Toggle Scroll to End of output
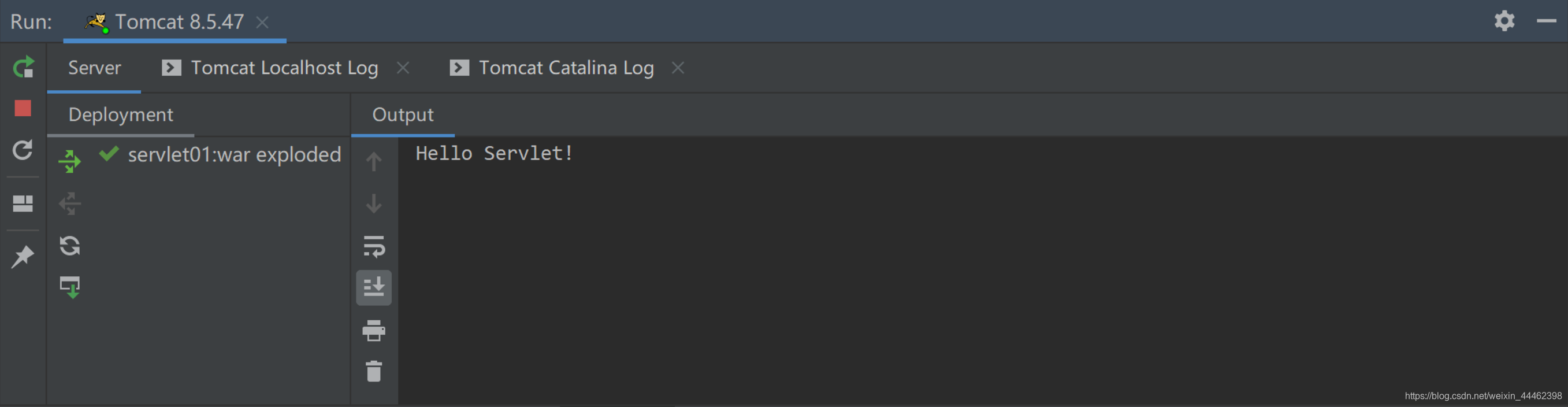Viewport: 1568px width, 407px height. point(374,287)
